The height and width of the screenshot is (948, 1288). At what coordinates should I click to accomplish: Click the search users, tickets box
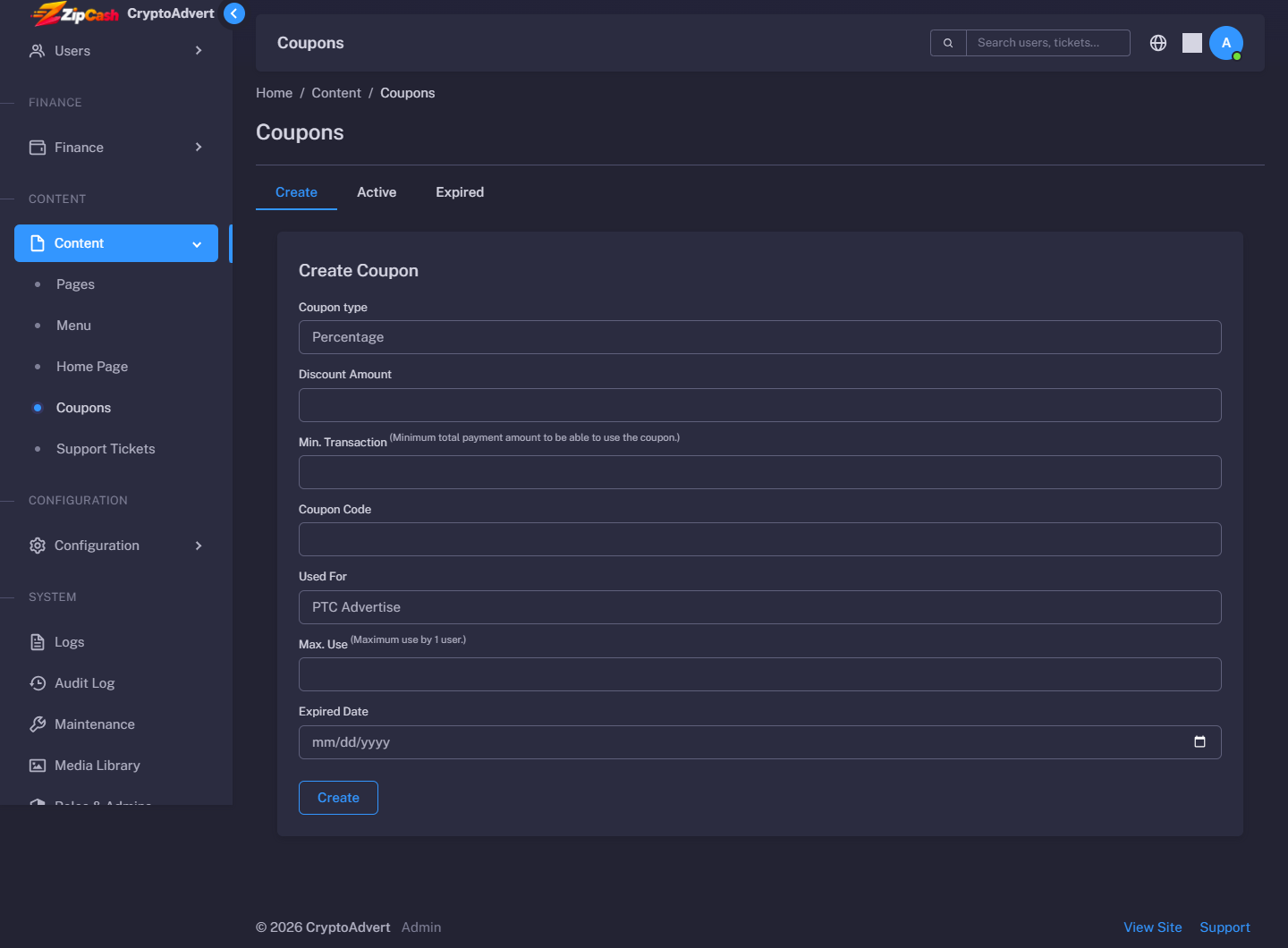(1048, 43)
